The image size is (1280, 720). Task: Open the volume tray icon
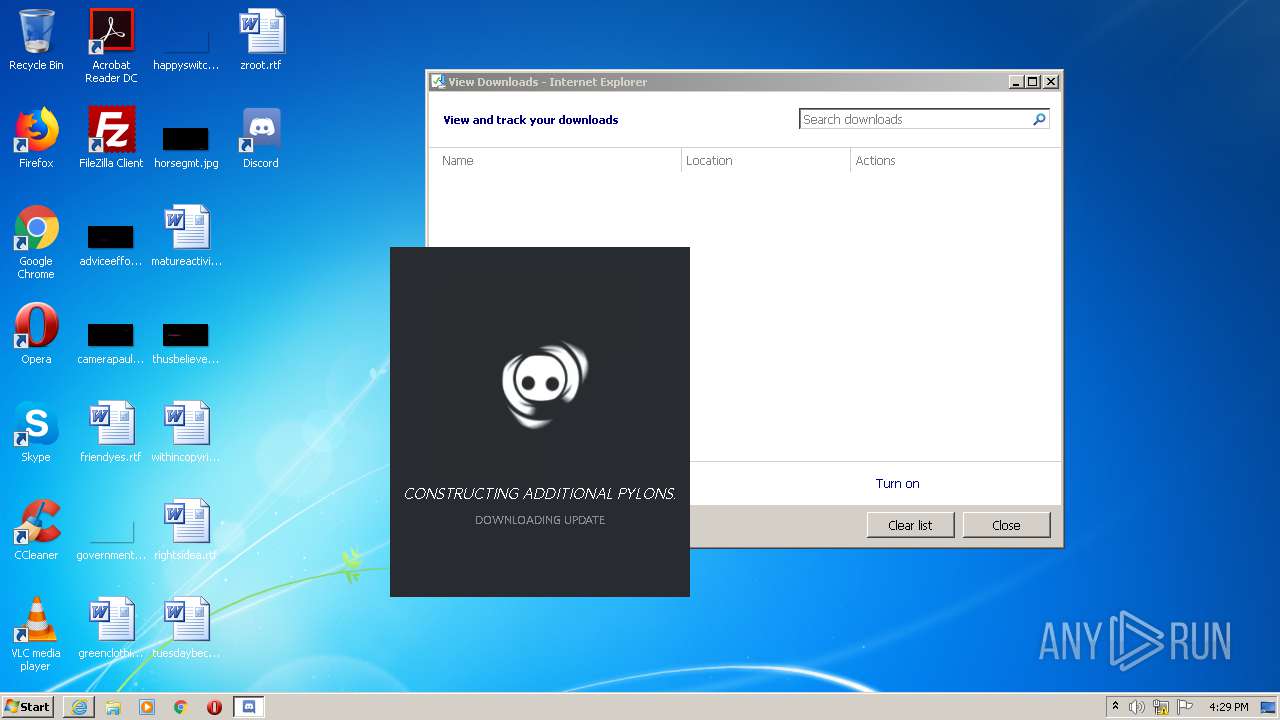1137,707
